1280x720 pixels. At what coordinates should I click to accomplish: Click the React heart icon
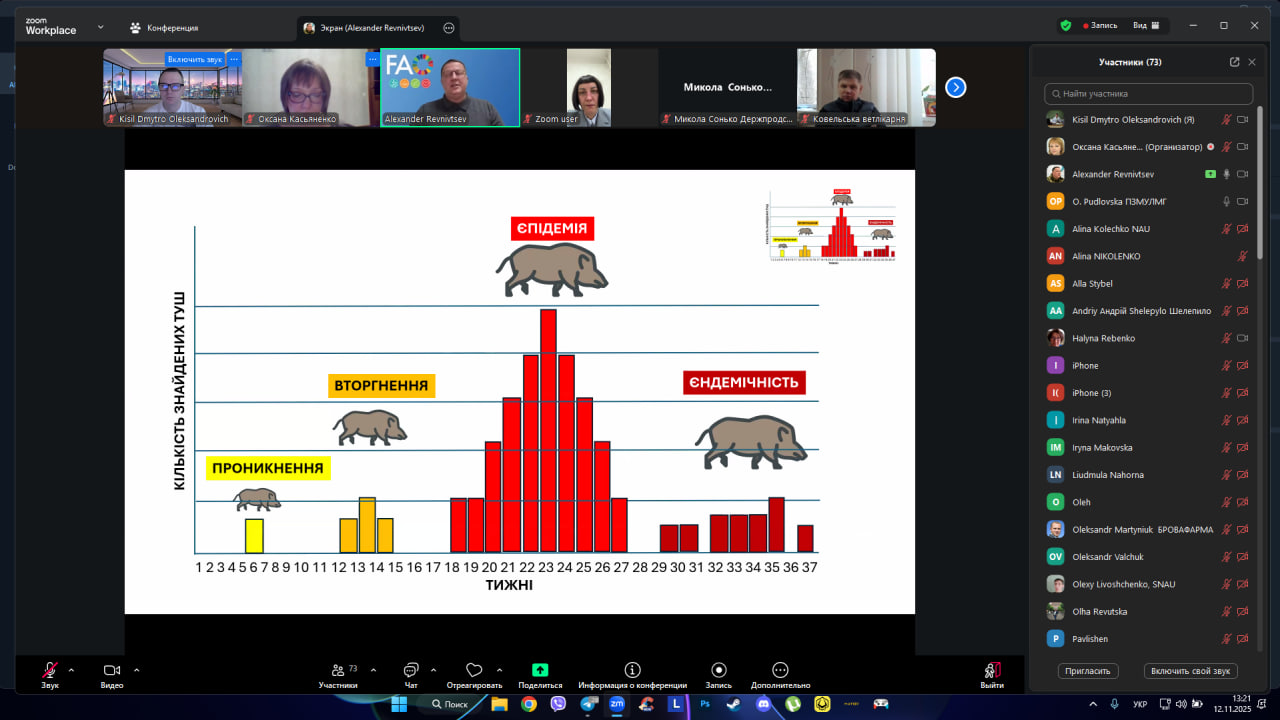tap(474, 670)
